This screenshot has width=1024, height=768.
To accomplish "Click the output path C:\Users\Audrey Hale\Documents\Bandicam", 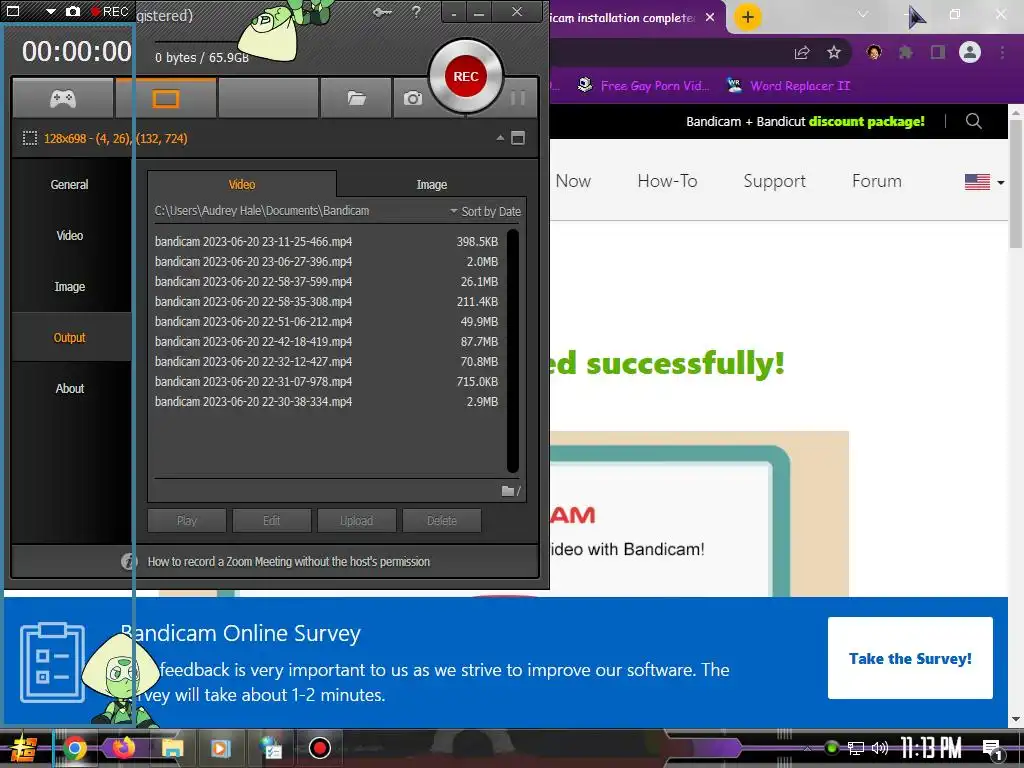I will pos(262,211).
